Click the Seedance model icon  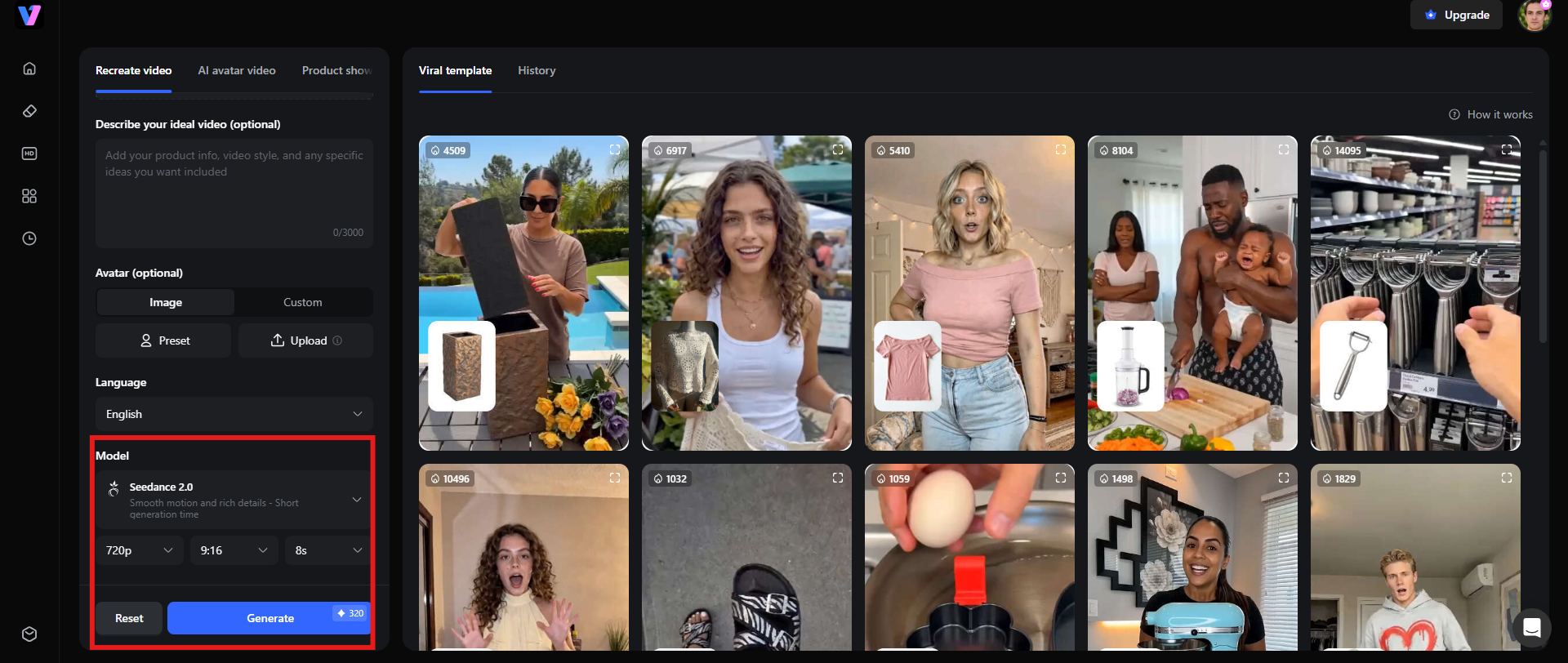point(114,490)
